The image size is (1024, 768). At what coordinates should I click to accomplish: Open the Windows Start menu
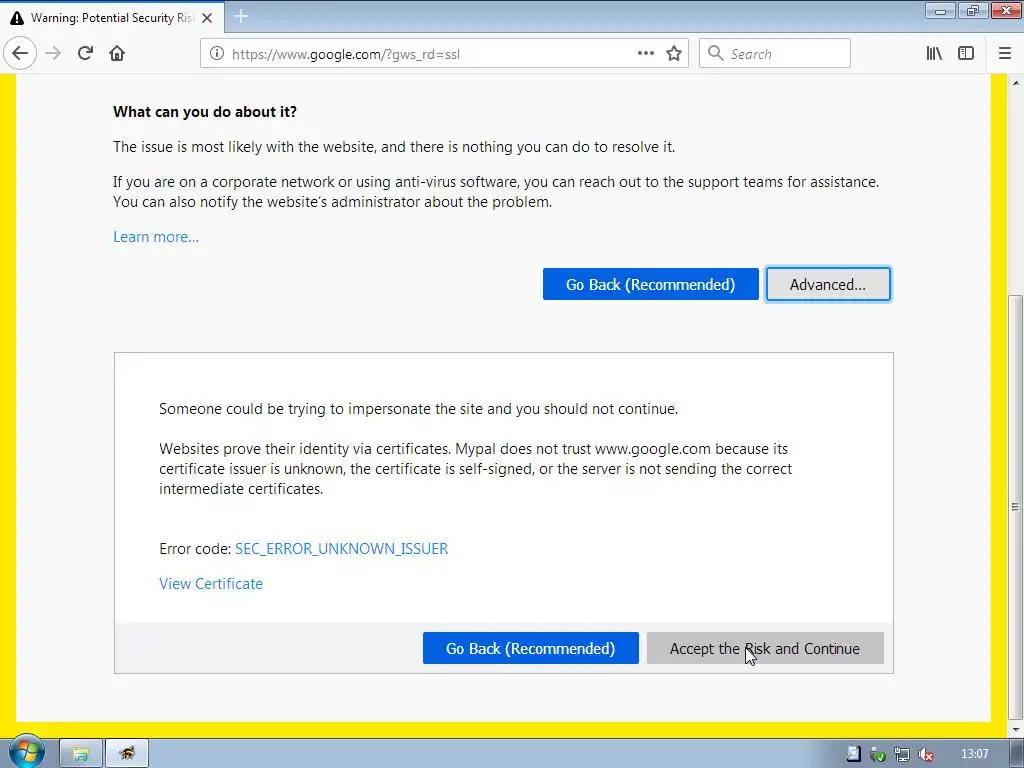[27, 753]
